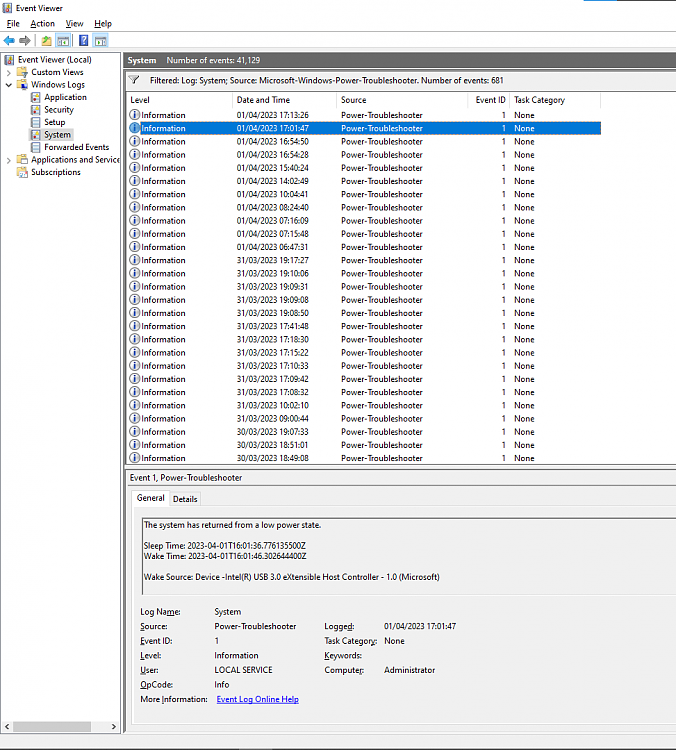Toggle the Show/Hide Console Tree toolbar button
Image resolution: width=676 pixels, height=750 pixels.
[x=63, y=41]
